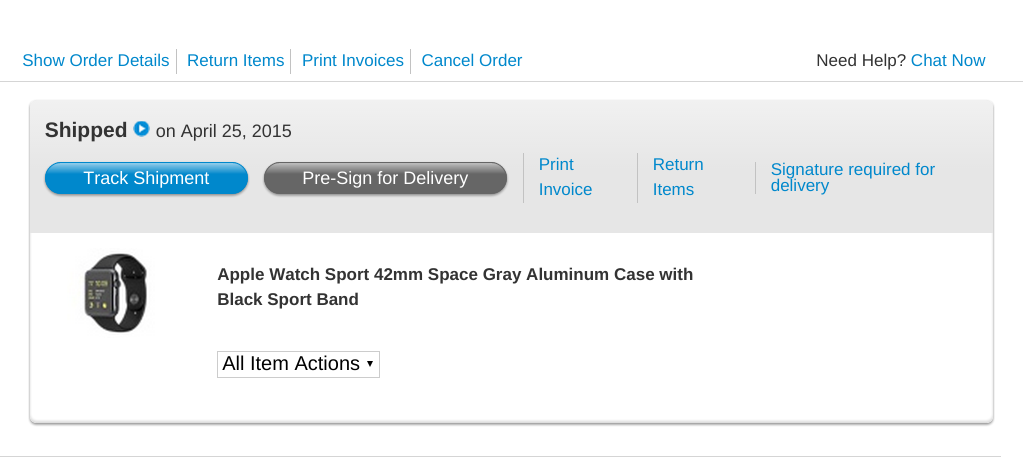Screen dimensions: 1026x476
Task: Click Return Items inside the shipped section
Action: pyautogui.click(x=678, y=177)
